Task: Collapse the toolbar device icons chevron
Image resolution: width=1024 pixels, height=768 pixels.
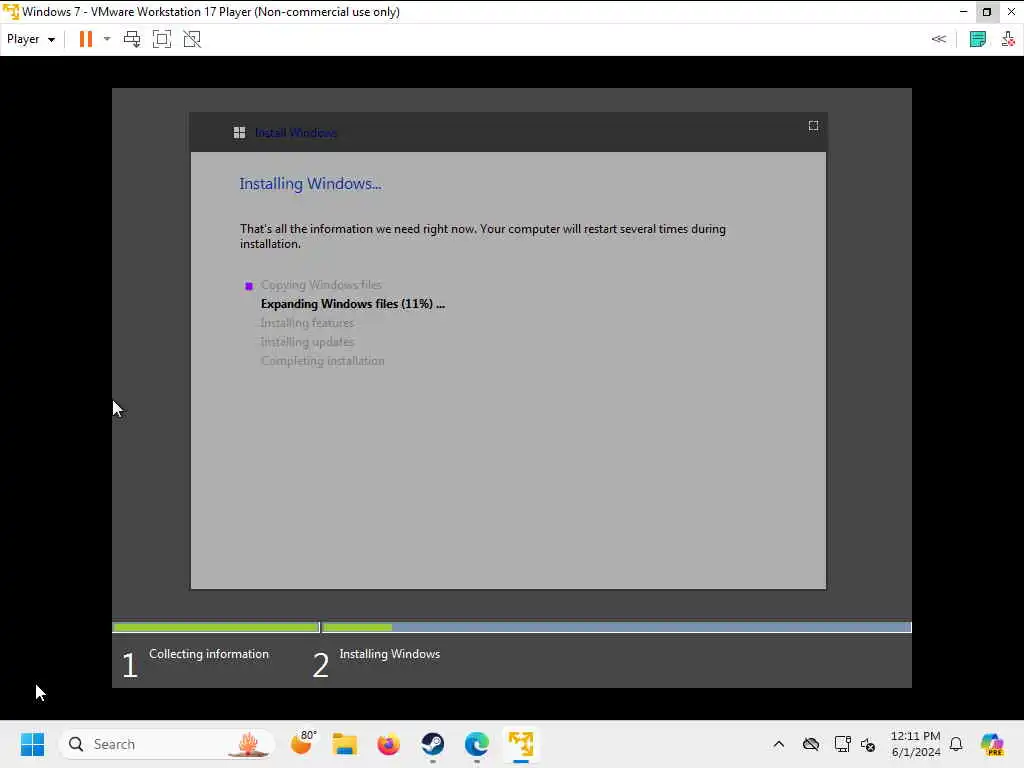Action: [938, 39]
